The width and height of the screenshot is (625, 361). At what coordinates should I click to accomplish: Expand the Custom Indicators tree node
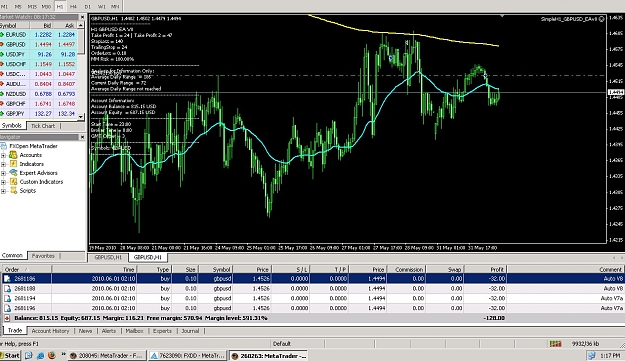click(x=4, y=182)
